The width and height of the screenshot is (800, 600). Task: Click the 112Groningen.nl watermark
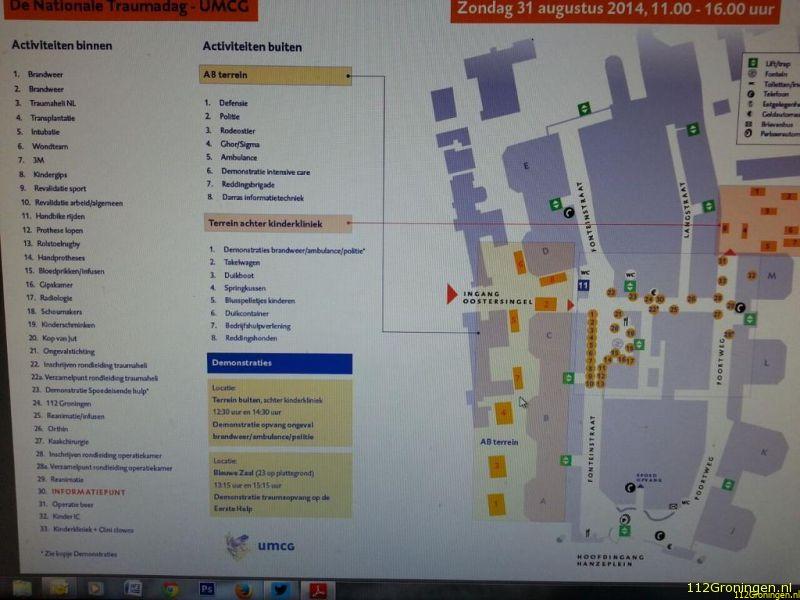pos(740,587)
